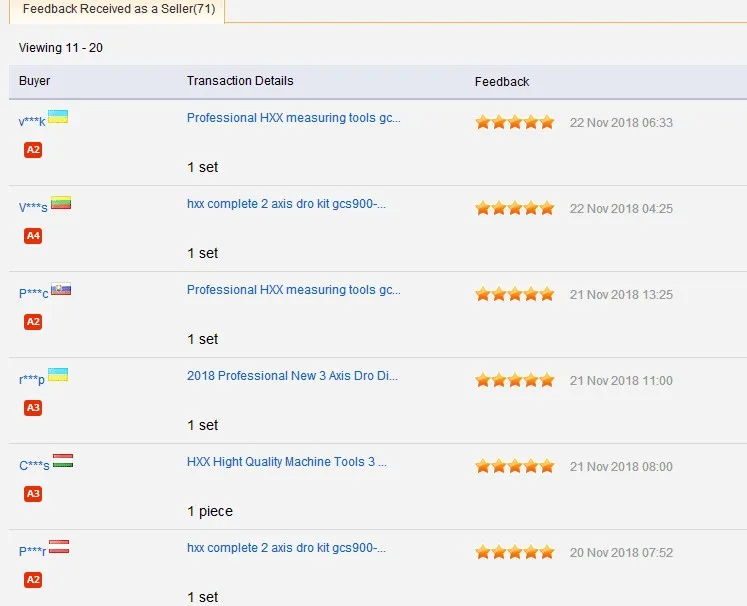Open Professional HXX measuring tools link from P***c

coord(293,290)
